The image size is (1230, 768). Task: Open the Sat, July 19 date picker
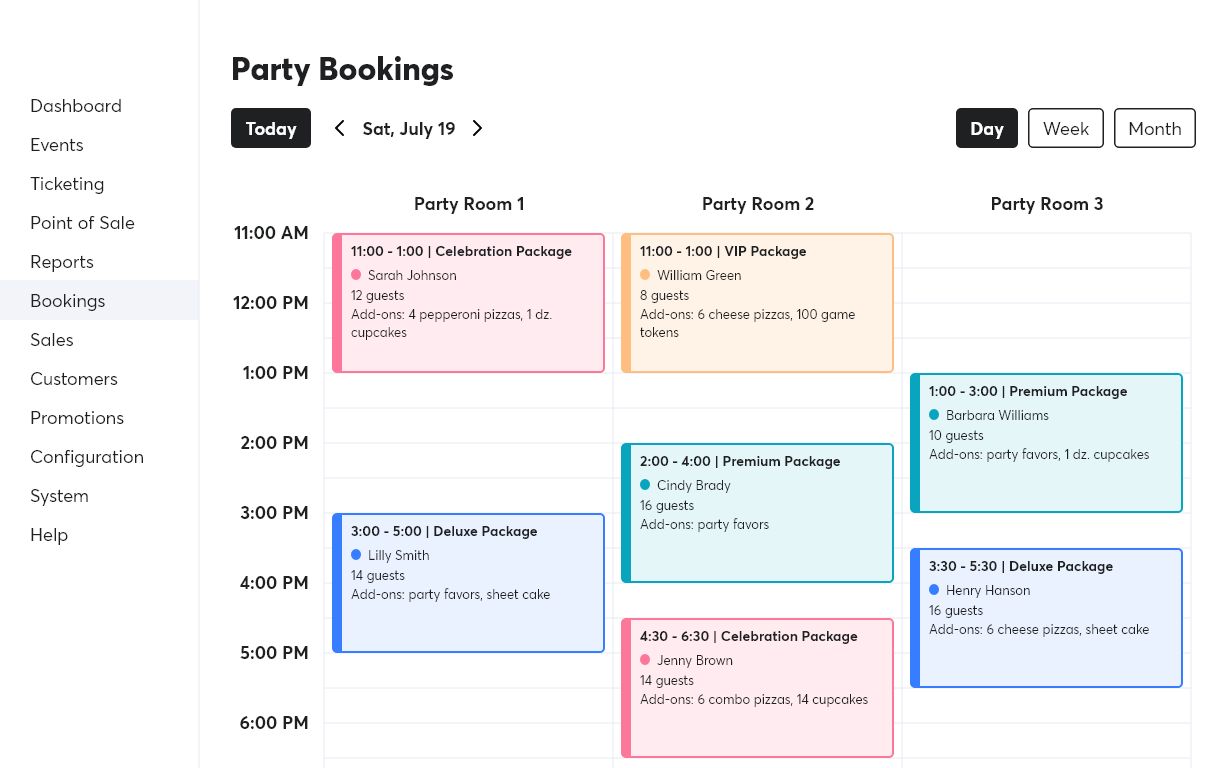click(x=409, y=128)
